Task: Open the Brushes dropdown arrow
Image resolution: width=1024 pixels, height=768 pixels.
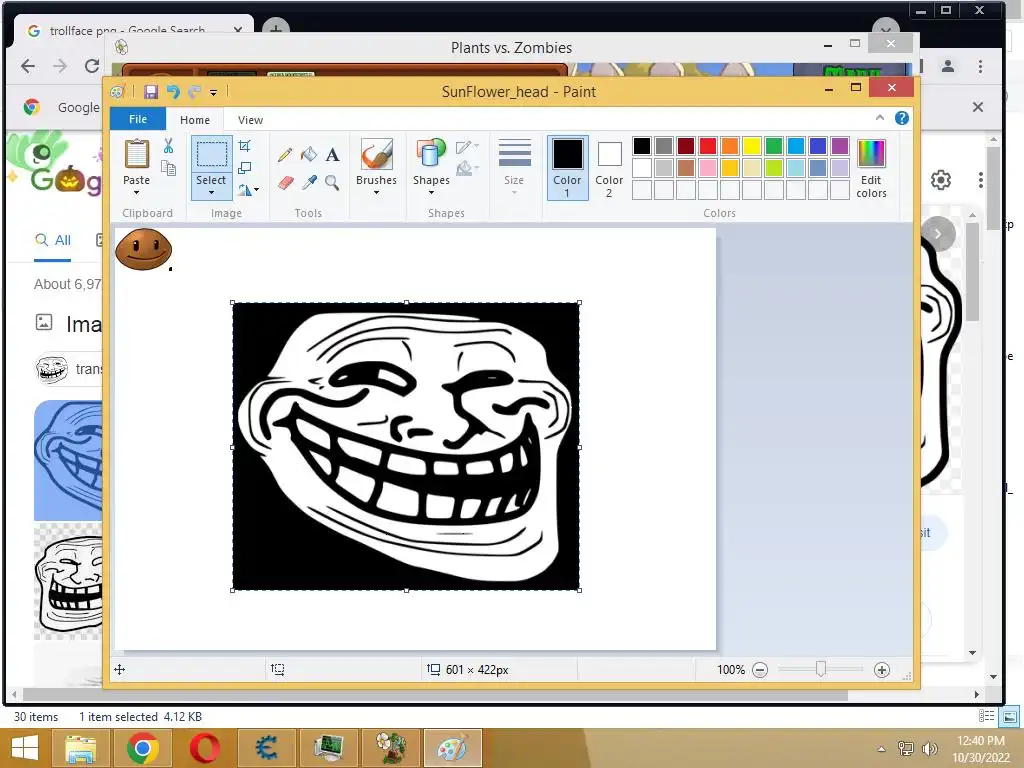Action: pos(377,193)
